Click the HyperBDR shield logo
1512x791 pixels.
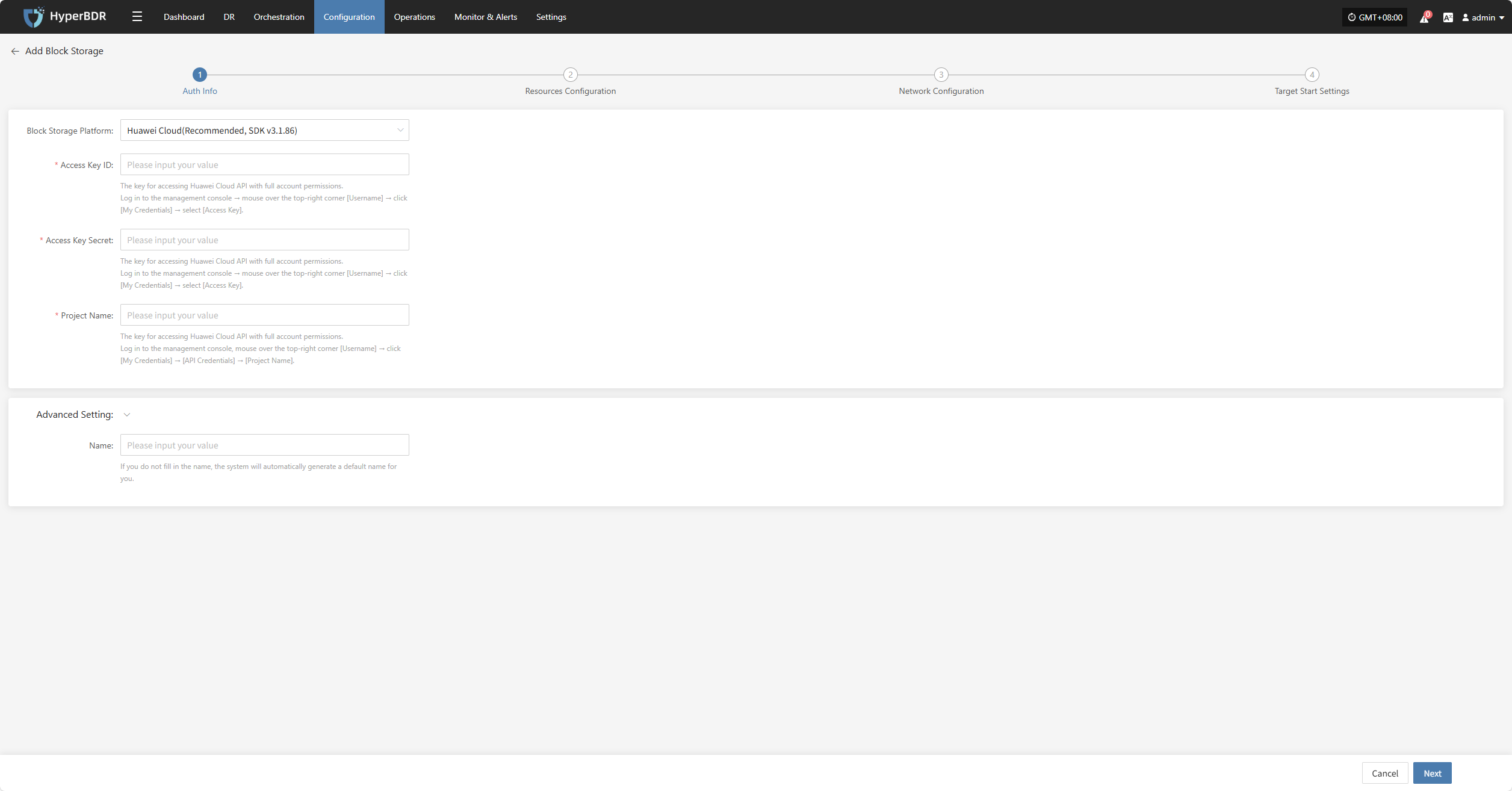[33, 17]
